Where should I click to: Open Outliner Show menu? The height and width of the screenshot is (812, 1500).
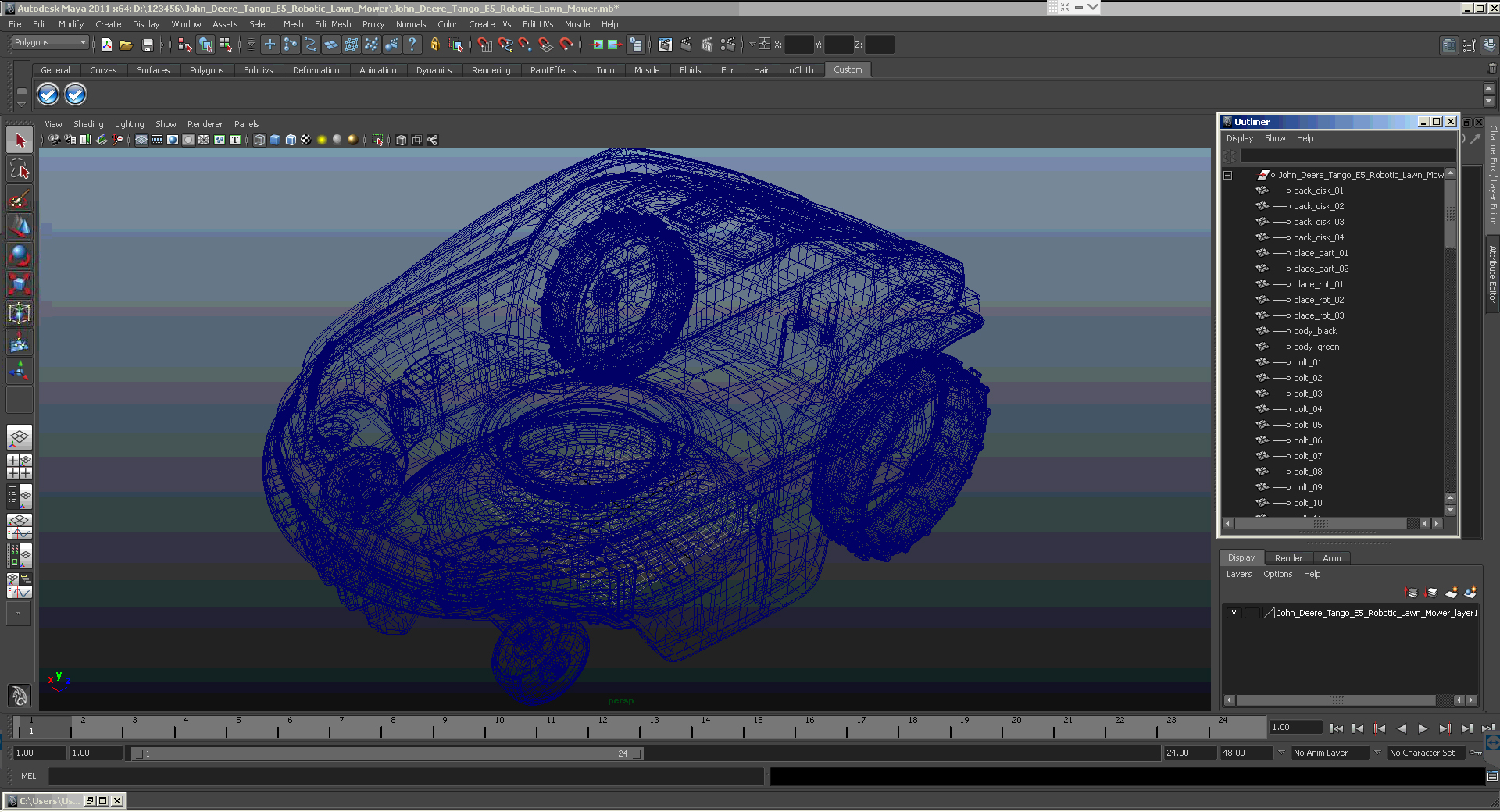click(x=1275, y=139)
